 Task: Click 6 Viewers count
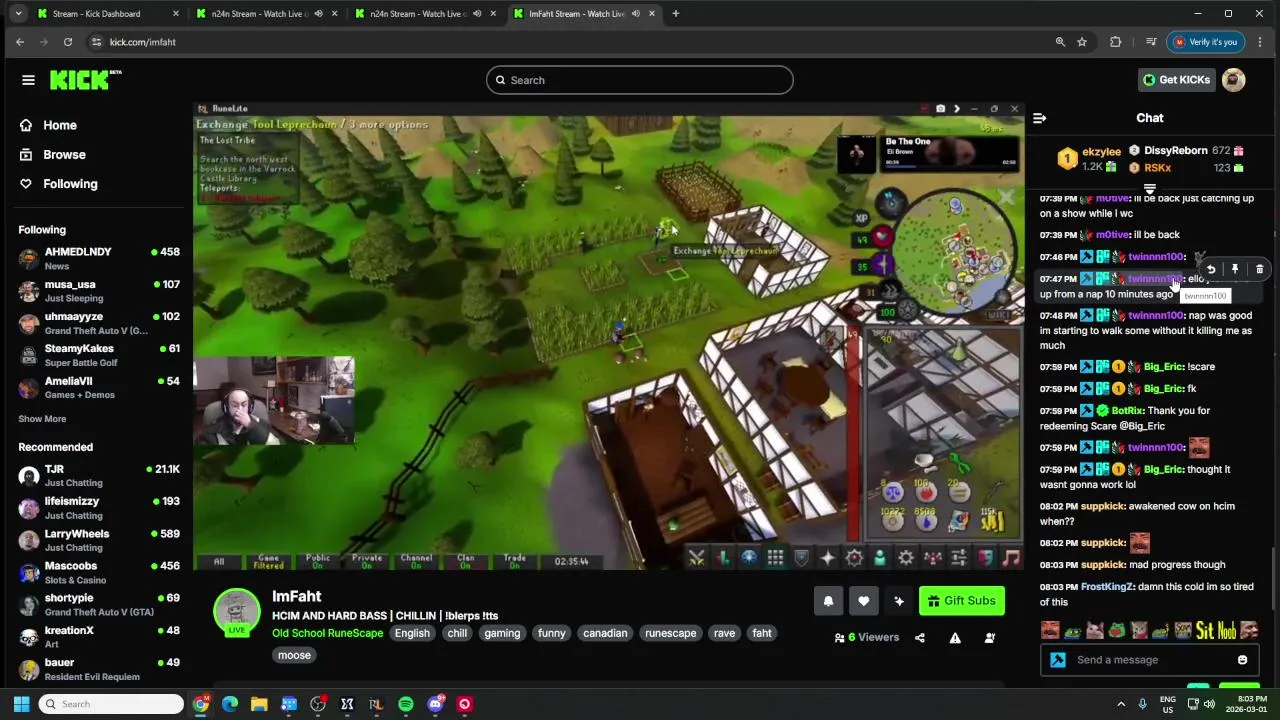point(868,638)
